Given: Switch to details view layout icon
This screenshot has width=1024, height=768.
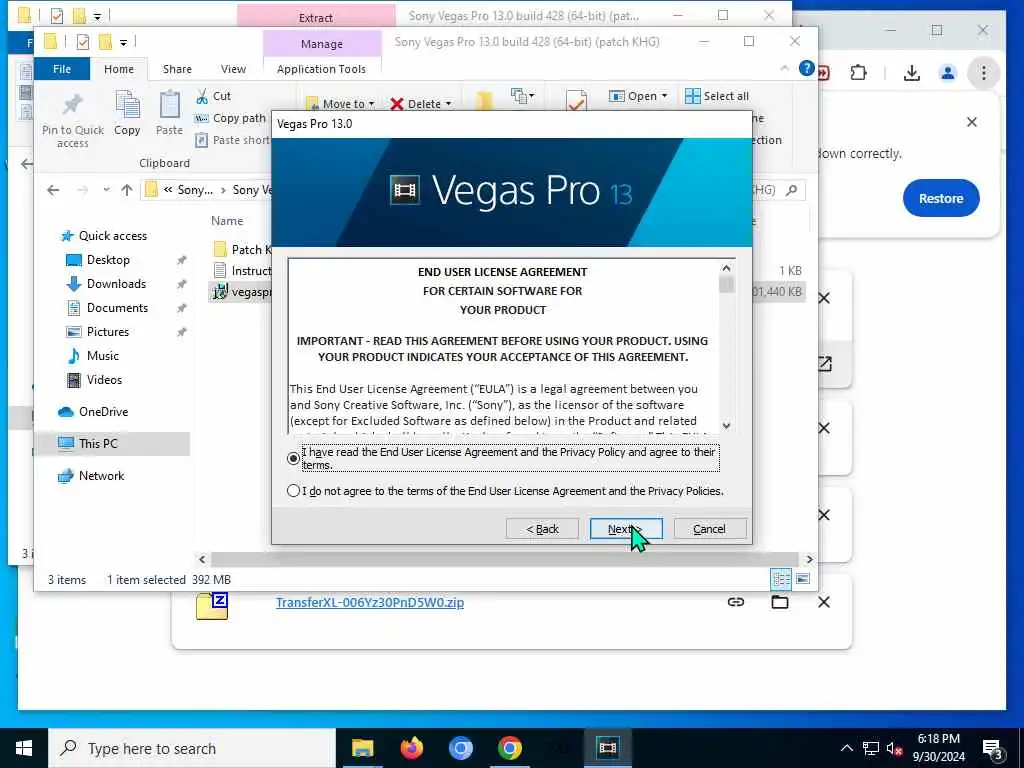Looking at the screenshot, I should point(781,579).
